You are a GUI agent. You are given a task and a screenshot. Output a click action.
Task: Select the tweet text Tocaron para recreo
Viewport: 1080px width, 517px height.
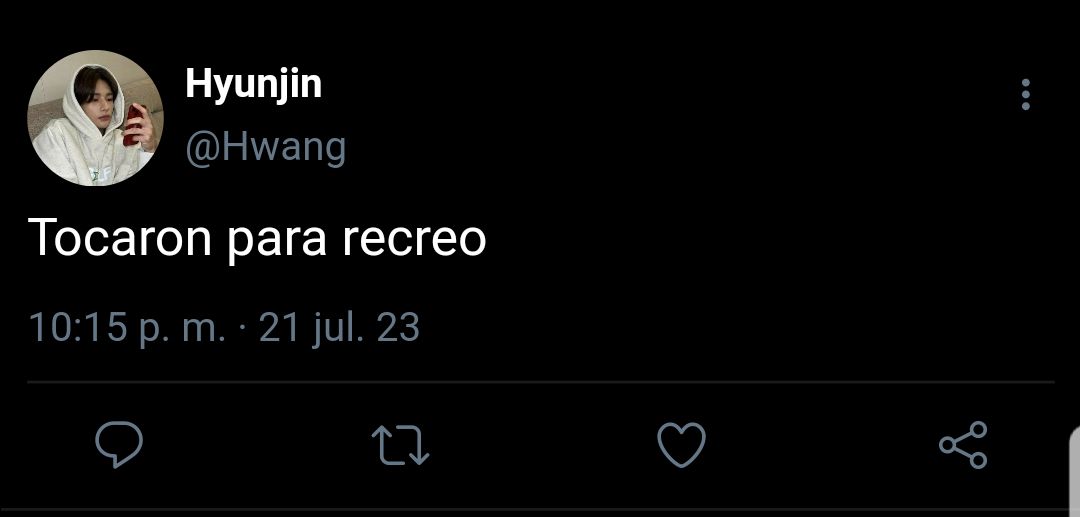pyautogui.click(x=257, y=239)
